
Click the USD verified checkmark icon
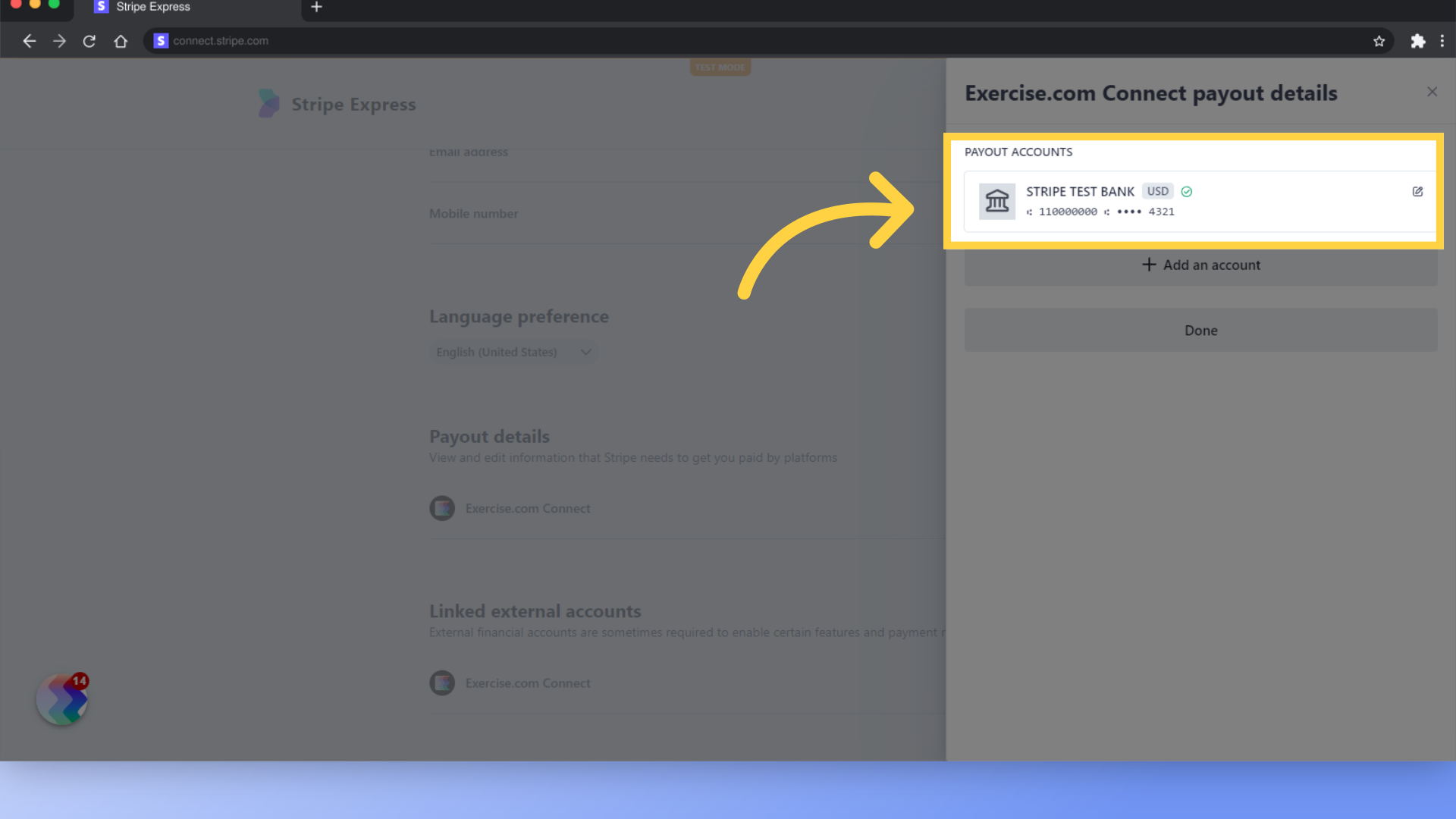click(x=1187, y=191)
